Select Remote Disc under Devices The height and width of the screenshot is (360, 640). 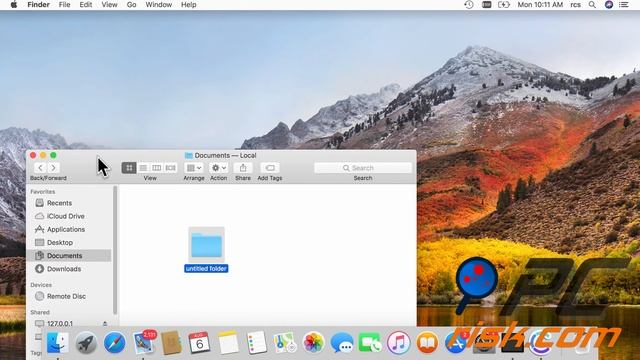click(x=69, y=296)
